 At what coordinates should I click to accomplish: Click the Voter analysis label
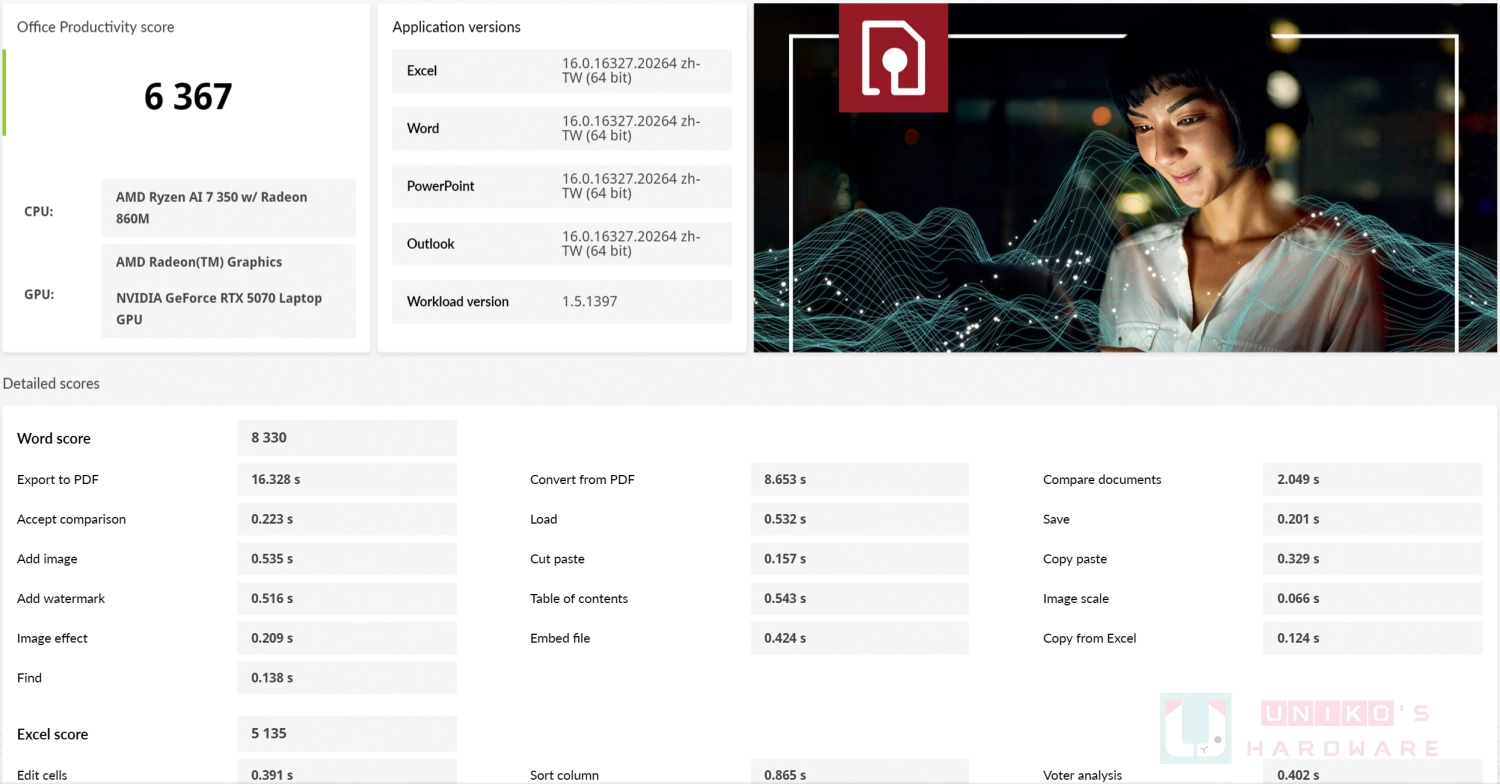[x=1083, y=775]
